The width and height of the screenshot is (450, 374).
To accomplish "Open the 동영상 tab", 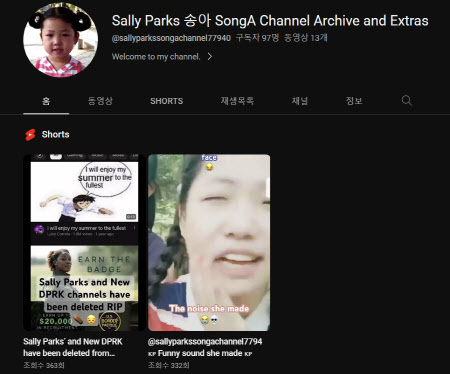I will click(x=100, y=101).
